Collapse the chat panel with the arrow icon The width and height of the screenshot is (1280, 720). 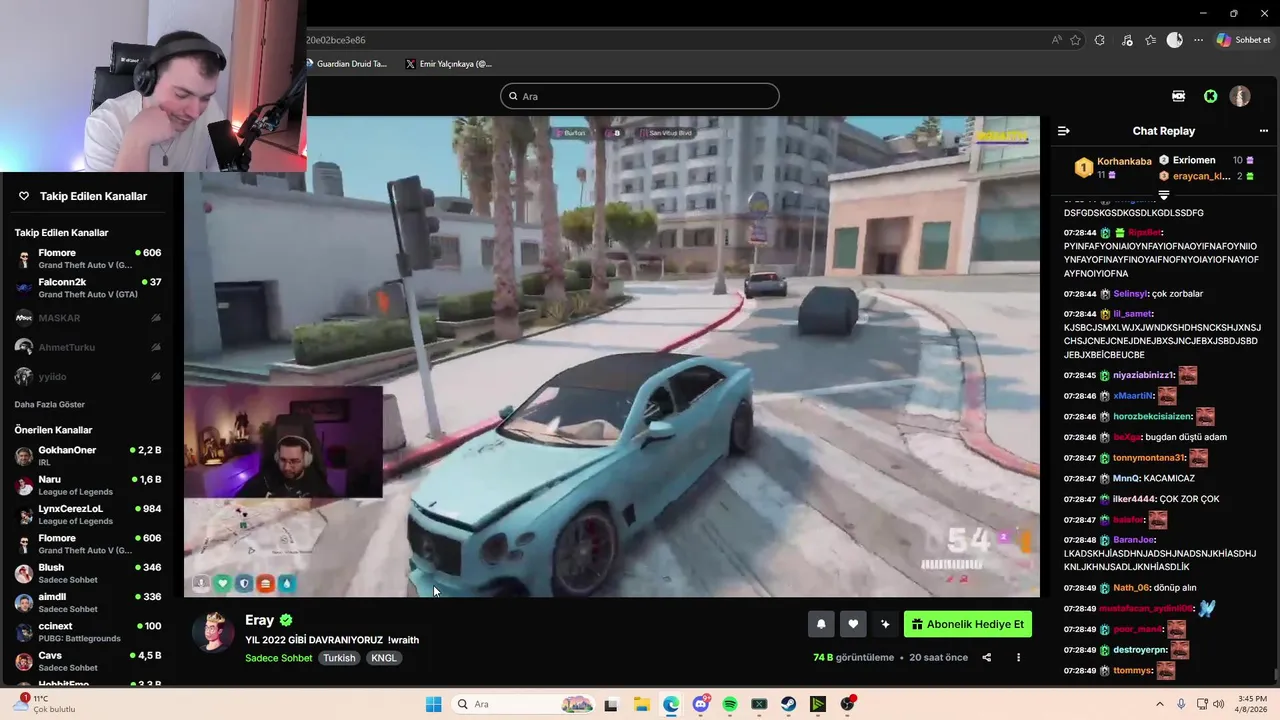click(1064, 131)
